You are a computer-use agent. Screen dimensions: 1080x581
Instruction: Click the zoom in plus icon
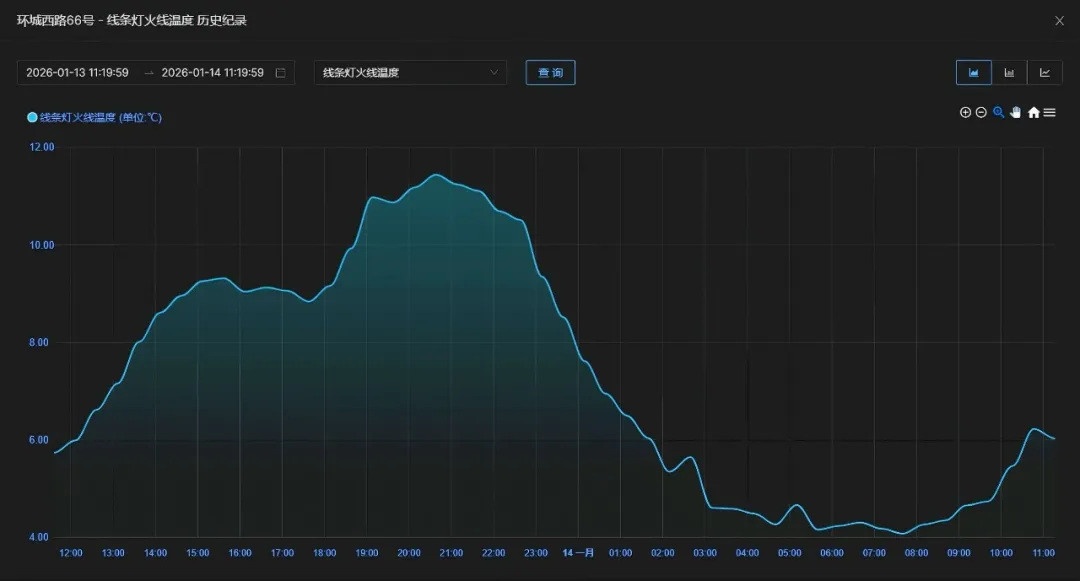(965, 113)
